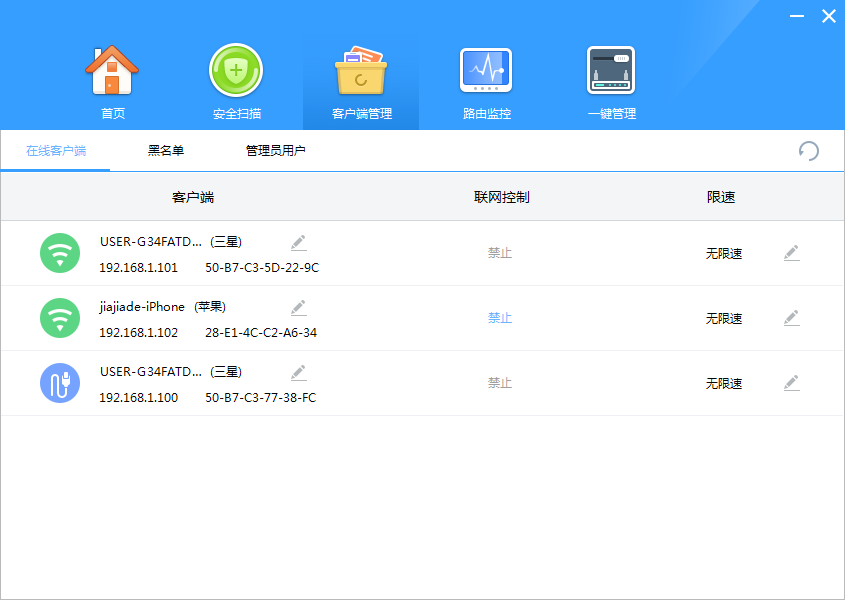Open the 首页 home icon
845x600 pixels.
click(112, 72)
